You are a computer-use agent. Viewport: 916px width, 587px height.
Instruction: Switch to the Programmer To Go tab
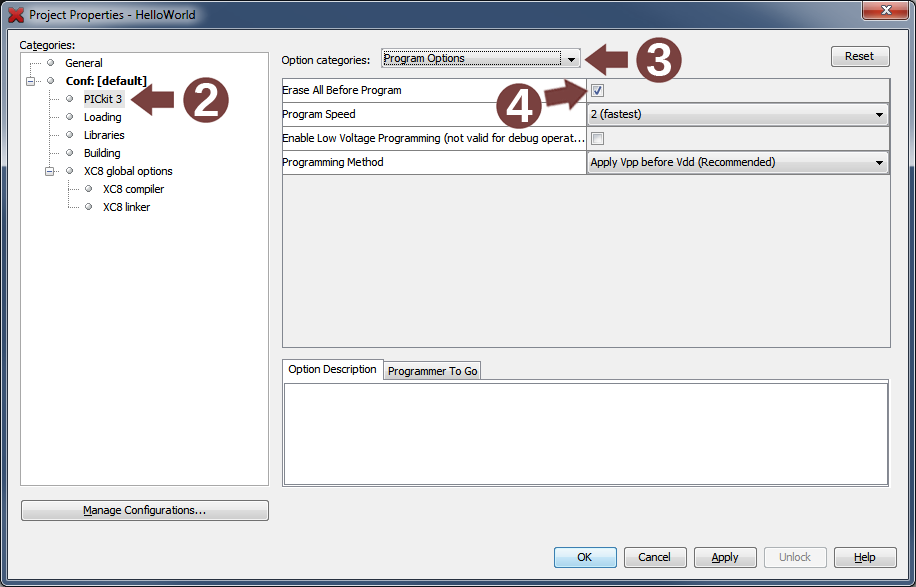point(432,371)
